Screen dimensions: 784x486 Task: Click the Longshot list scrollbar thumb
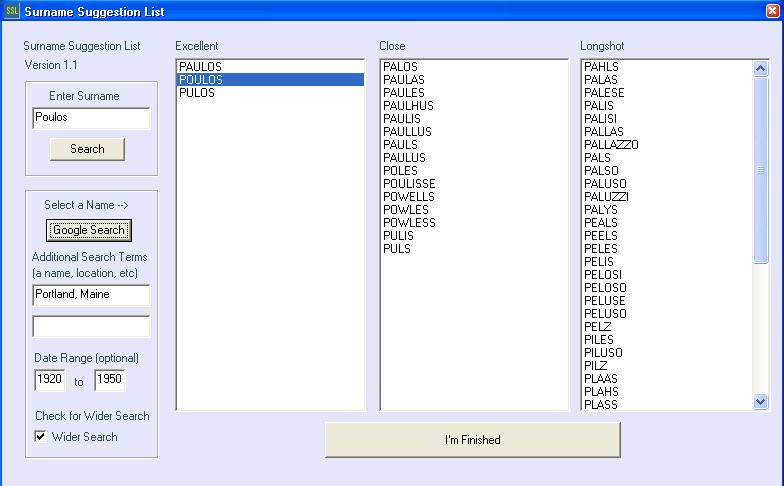pos(760,170)
